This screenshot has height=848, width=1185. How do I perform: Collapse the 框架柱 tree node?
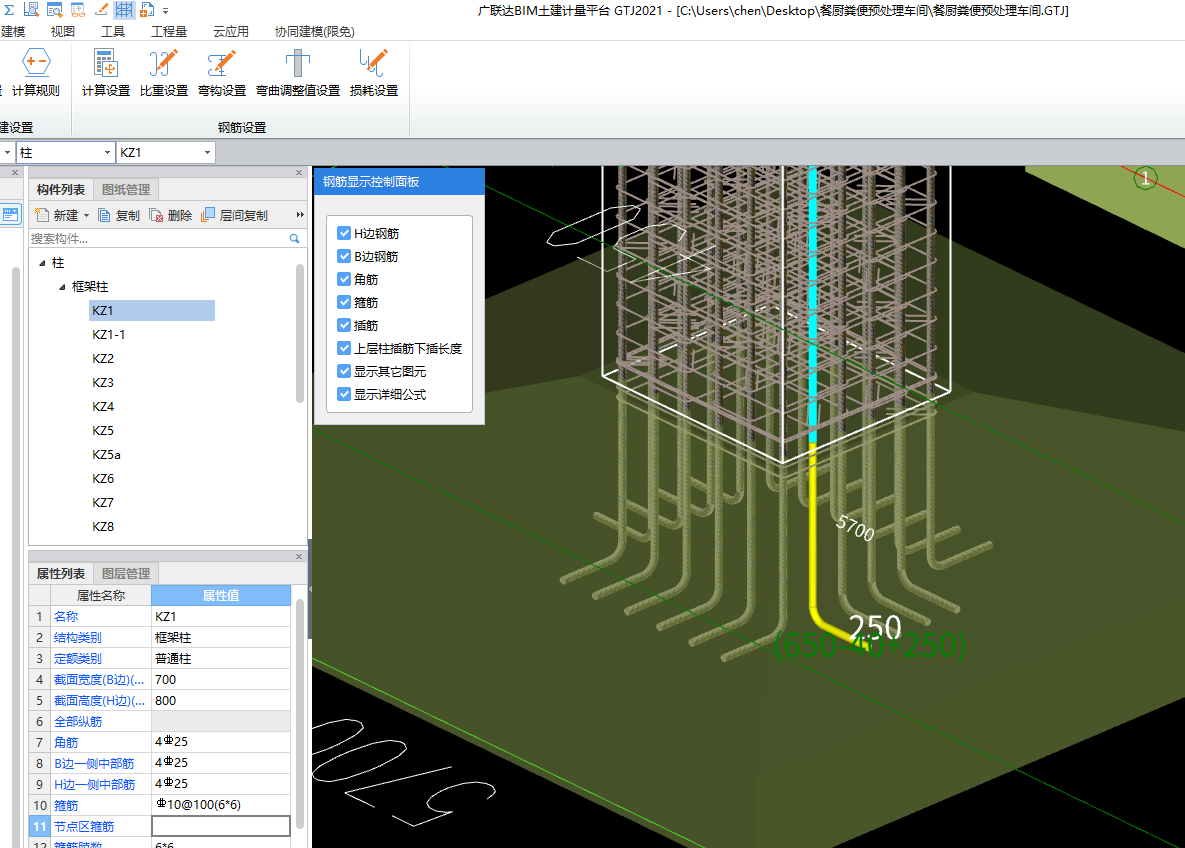point(62,287)
